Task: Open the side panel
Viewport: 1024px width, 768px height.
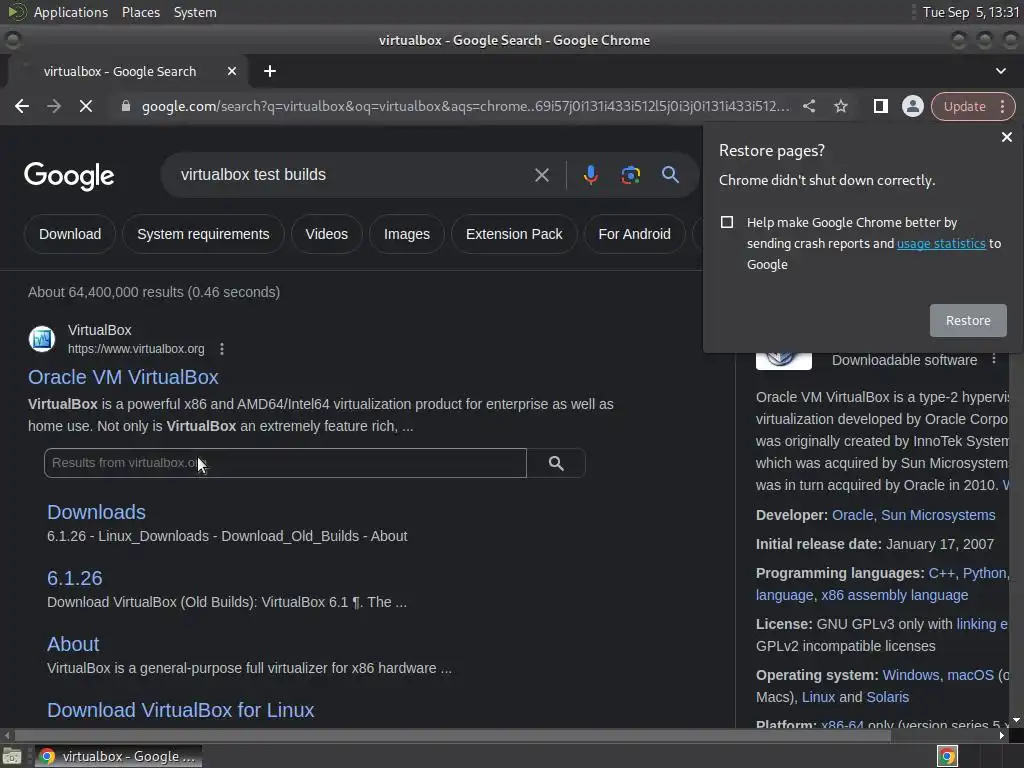Action: (x=880, y=106)
